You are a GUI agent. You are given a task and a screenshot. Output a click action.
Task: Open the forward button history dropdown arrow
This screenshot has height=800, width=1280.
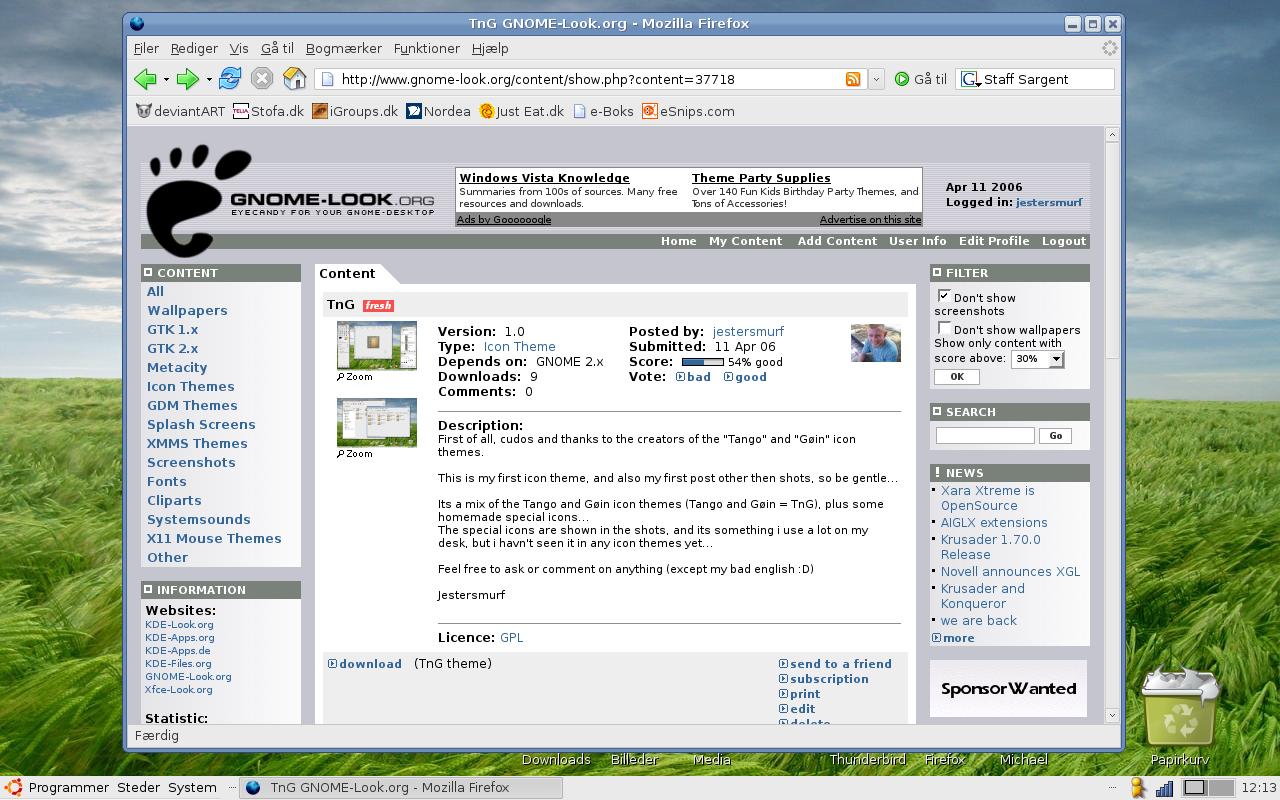[x=209, y=79]
